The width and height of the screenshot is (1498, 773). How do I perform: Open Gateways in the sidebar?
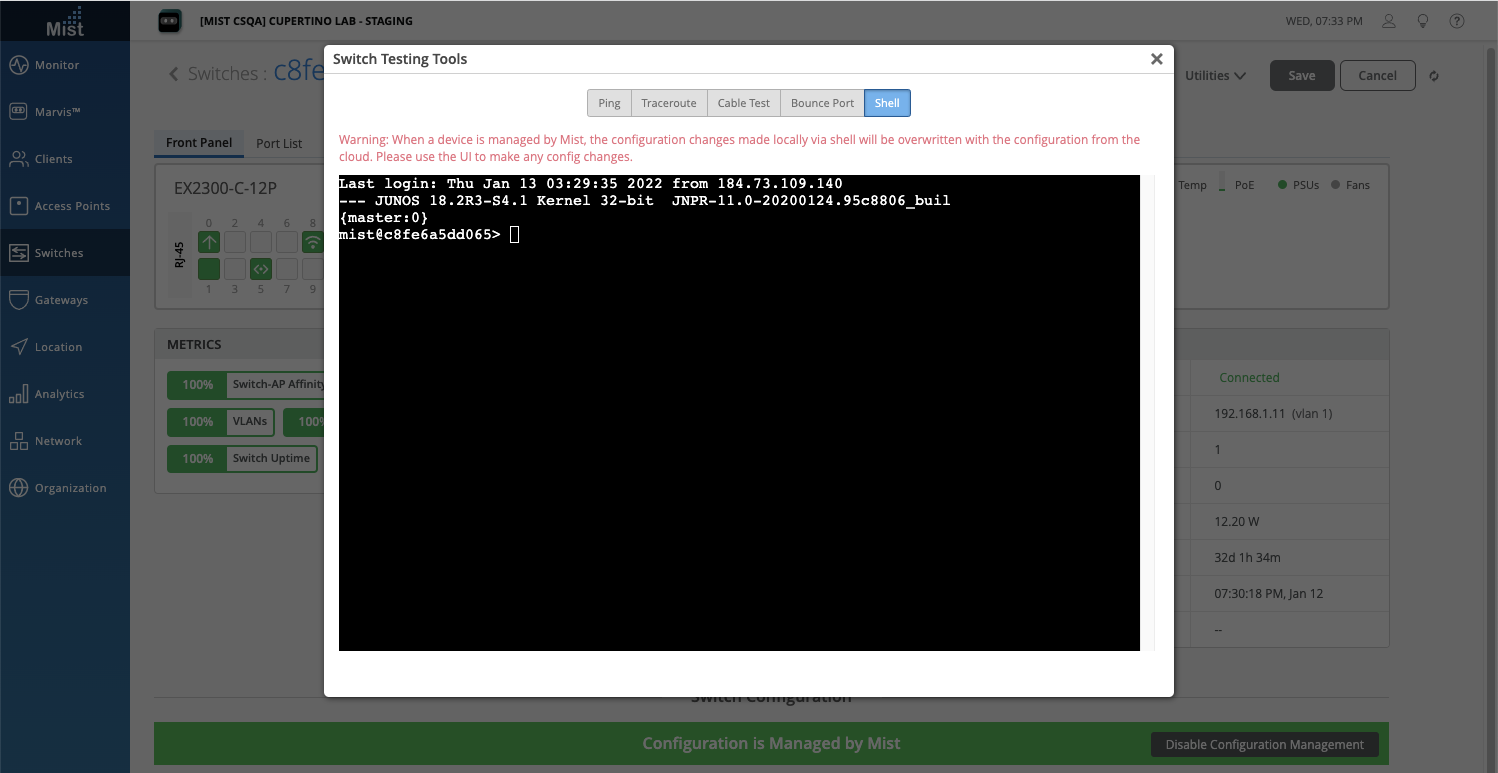(65, 300)
